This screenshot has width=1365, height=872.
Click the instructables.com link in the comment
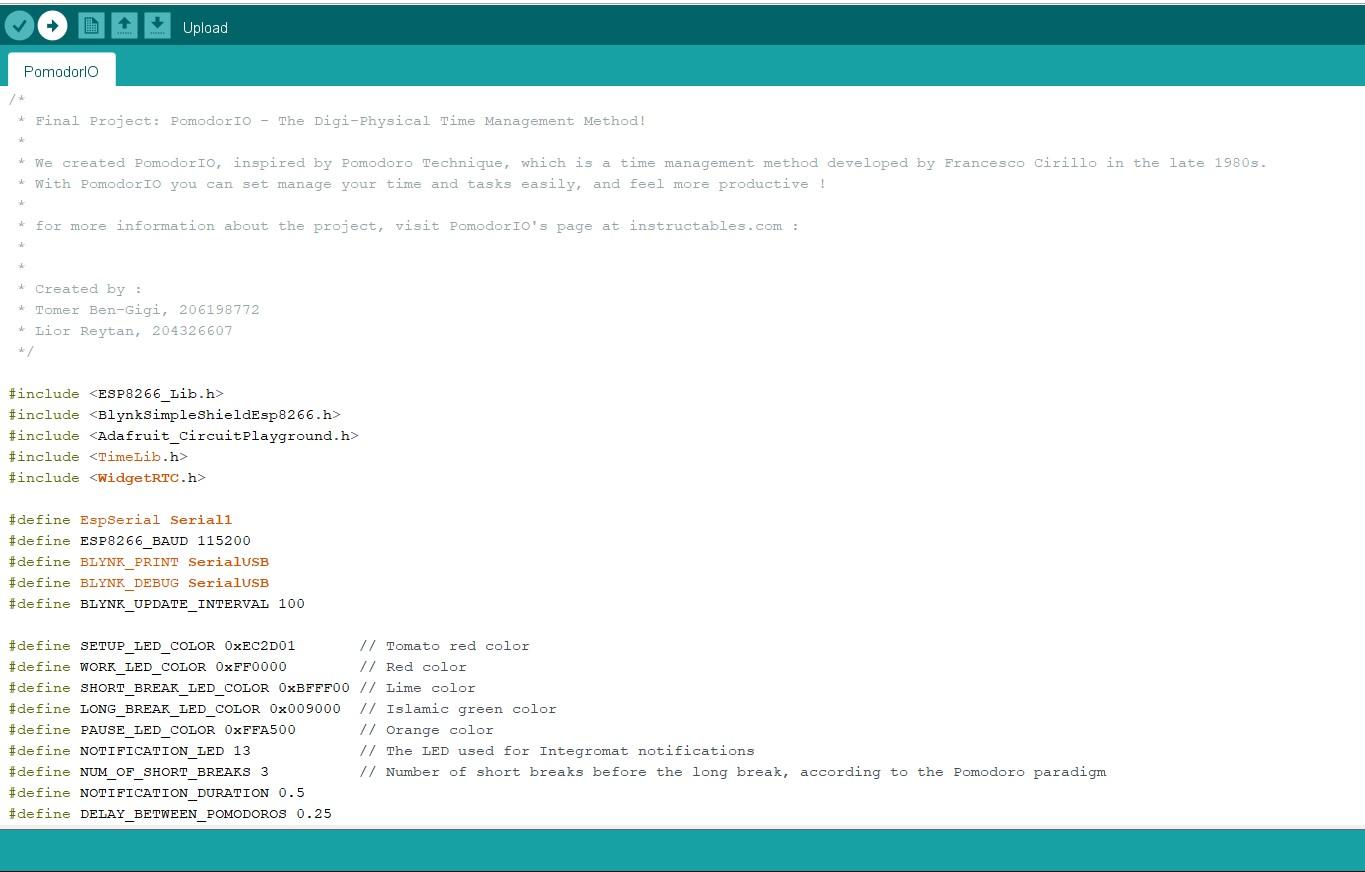tap(706, 225)
